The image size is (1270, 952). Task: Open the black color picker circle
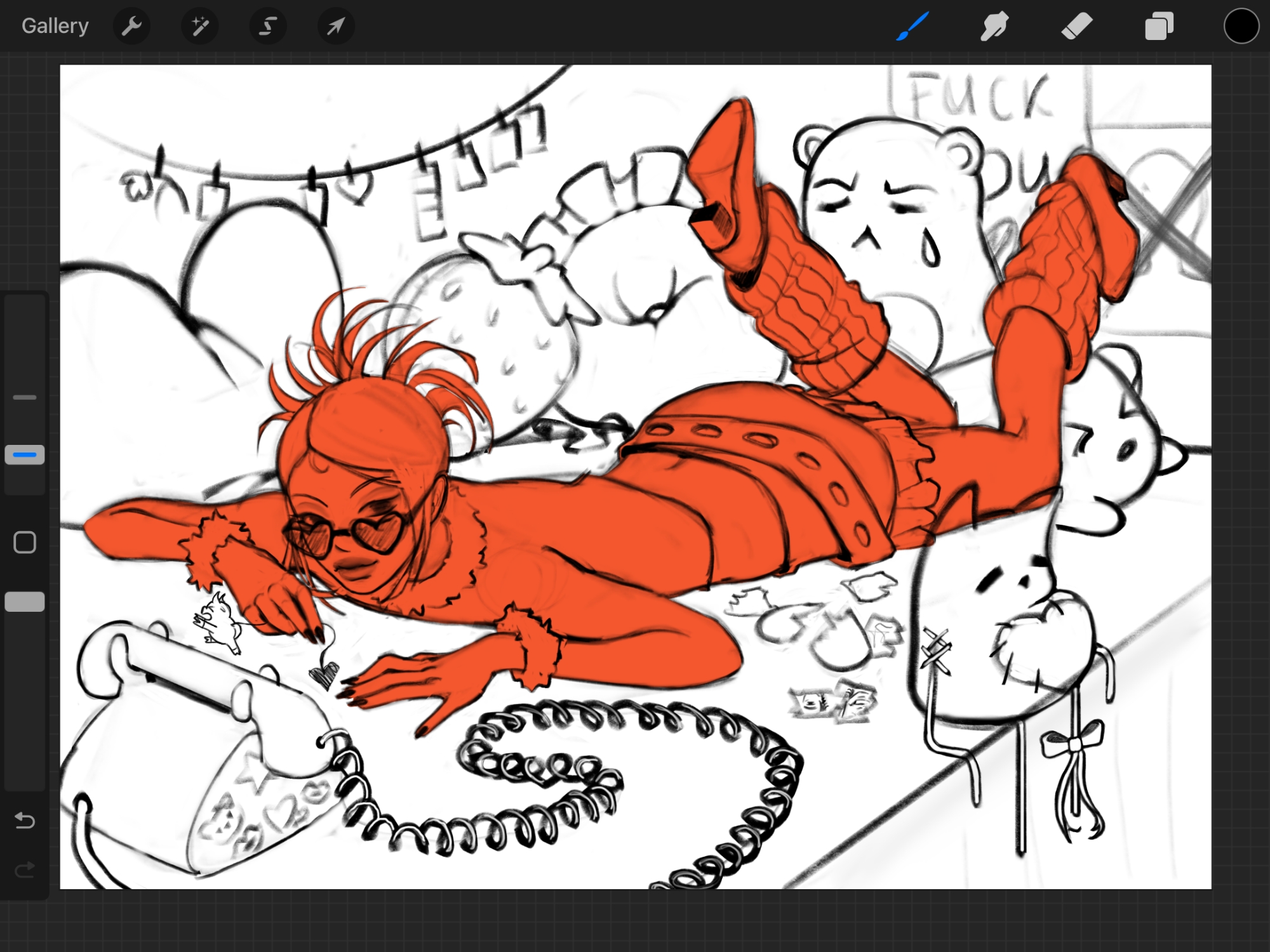pos(1241,27)
